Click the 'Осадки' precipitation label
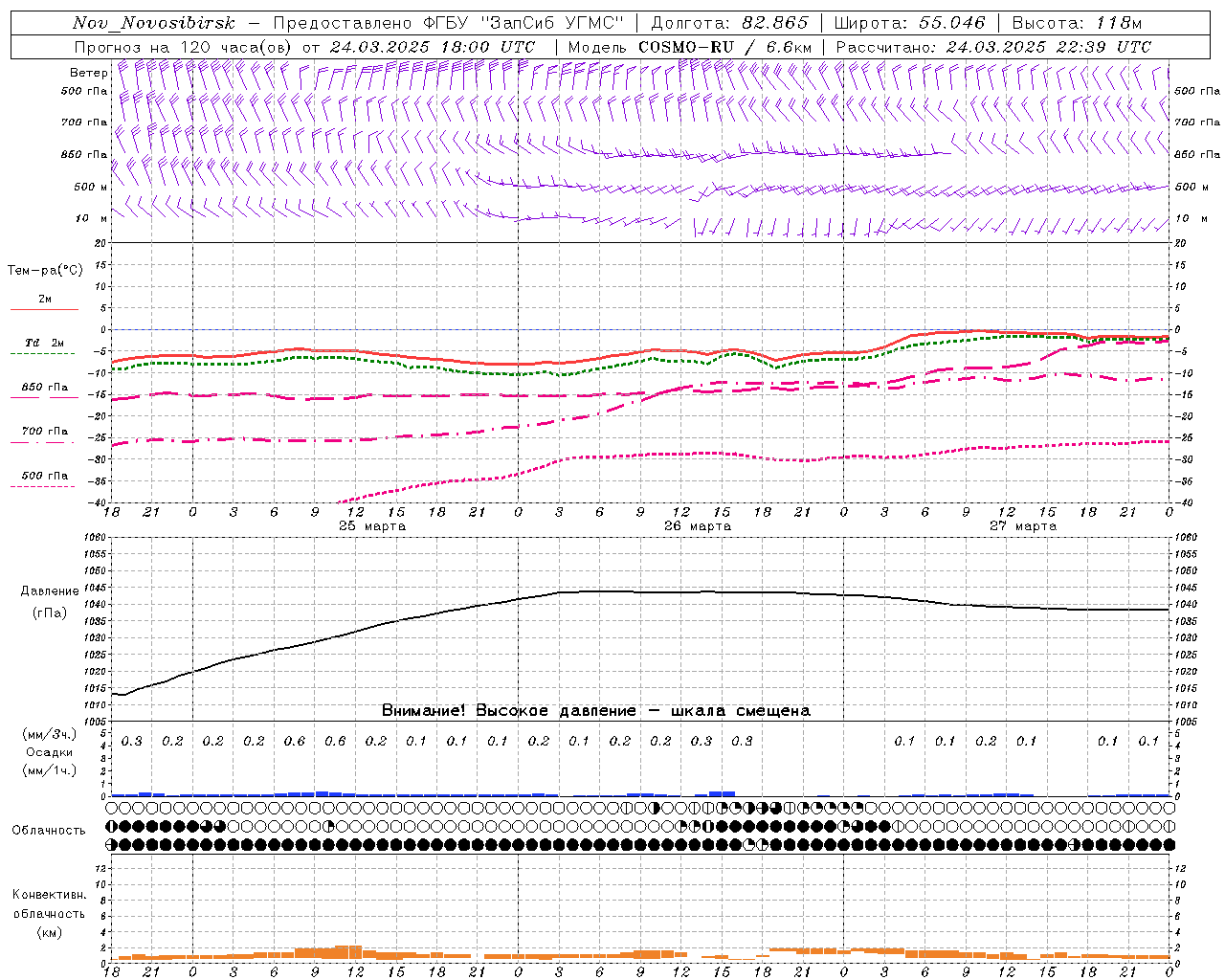 50,753
